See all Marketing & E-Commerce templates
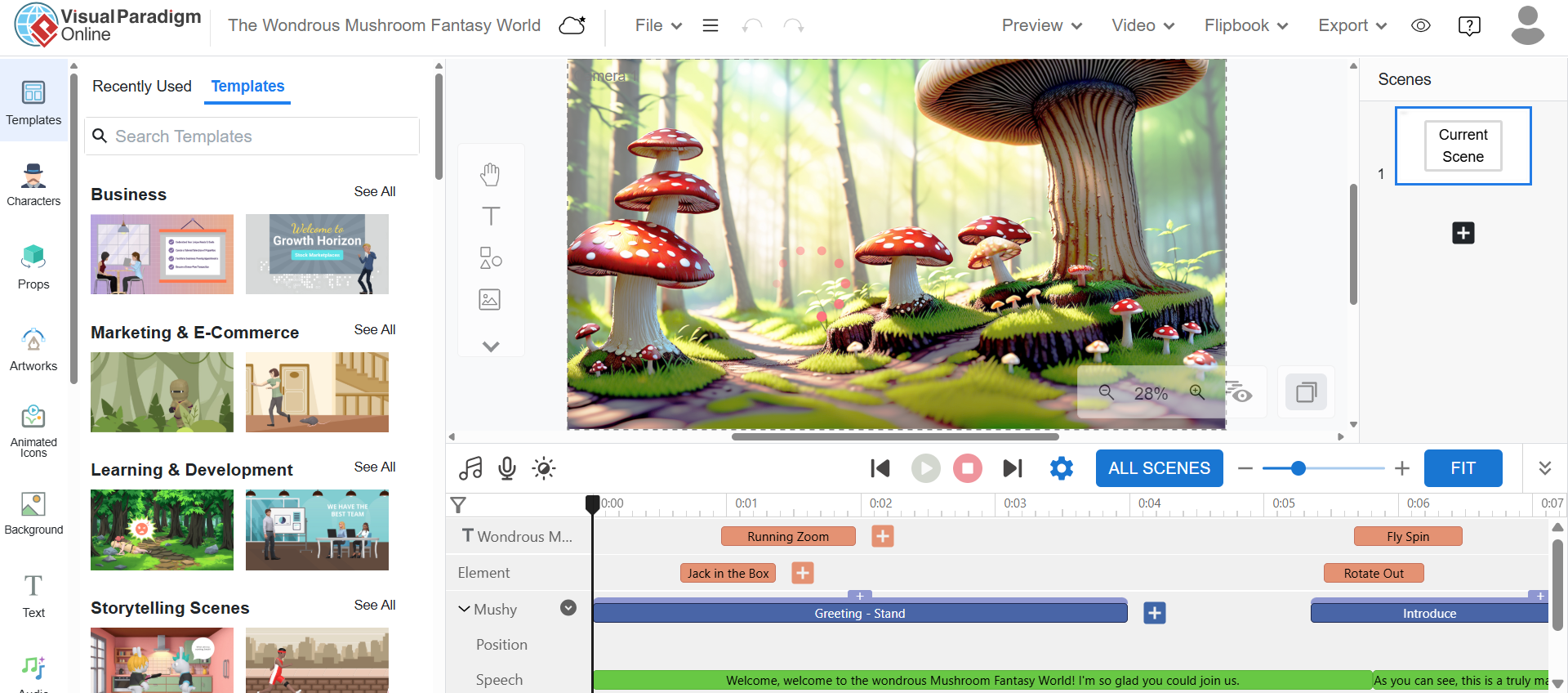This screenshot has height=693, width=1568. tap(375, 329)
